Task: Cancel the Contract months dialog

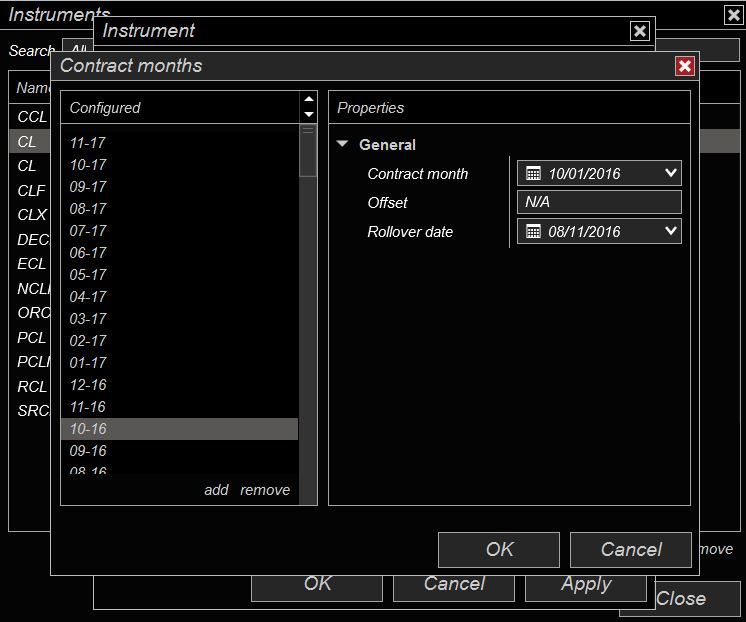Action: (631, 550)
